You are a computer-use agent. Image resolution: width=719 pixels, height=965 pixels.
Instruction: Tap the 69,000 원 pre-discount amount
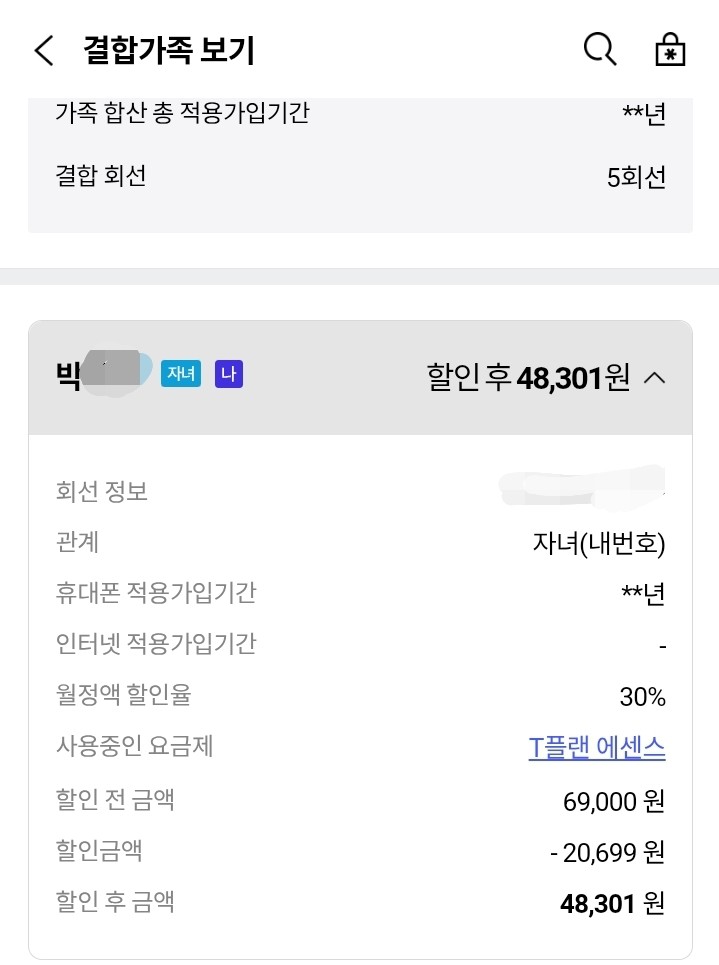tap(614, 801)
